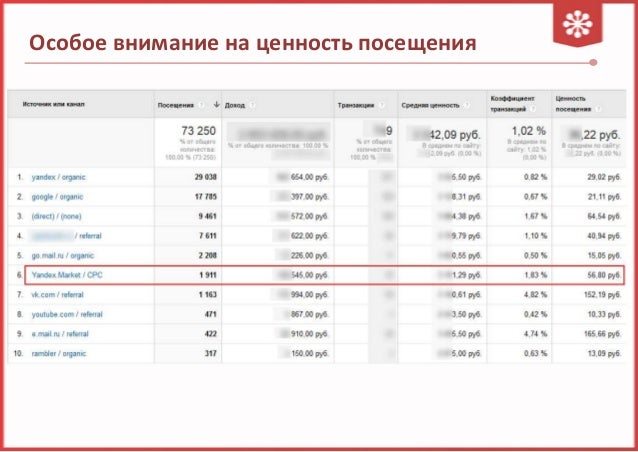Screen dimensions: 638x452
Task: Select visit value 29,02 руб.
Action: click(604, 177)
